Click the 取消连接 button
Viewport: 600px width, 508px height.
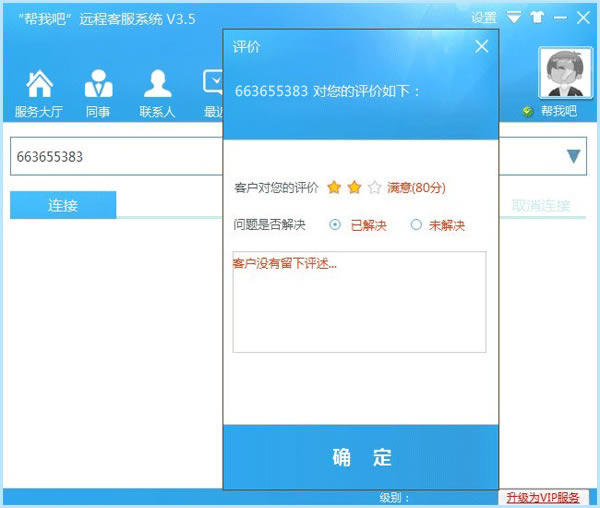(541, 206)
